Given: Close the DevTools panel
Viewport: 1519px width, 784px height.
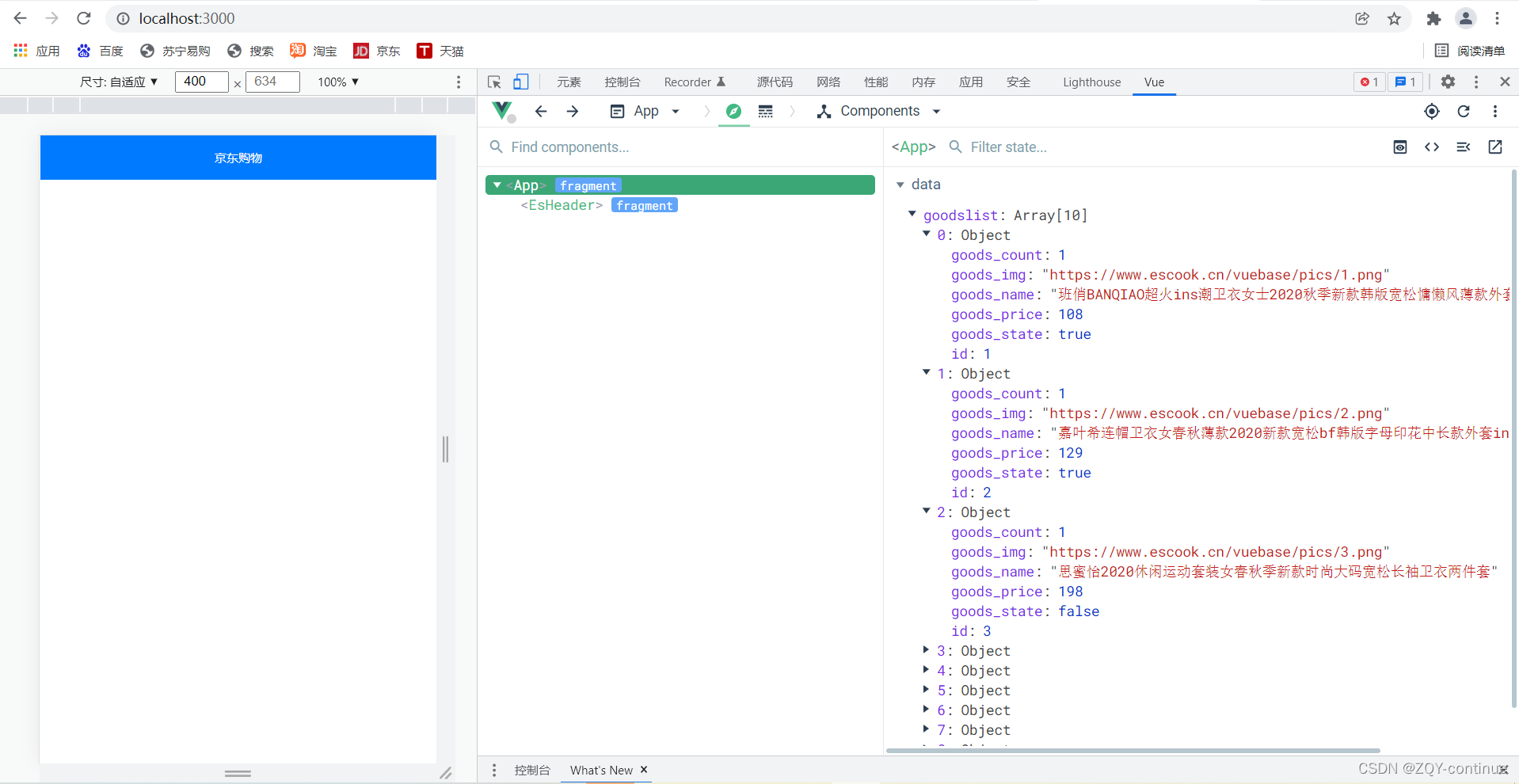Looking at the screenshot, I should point(1505,82).
